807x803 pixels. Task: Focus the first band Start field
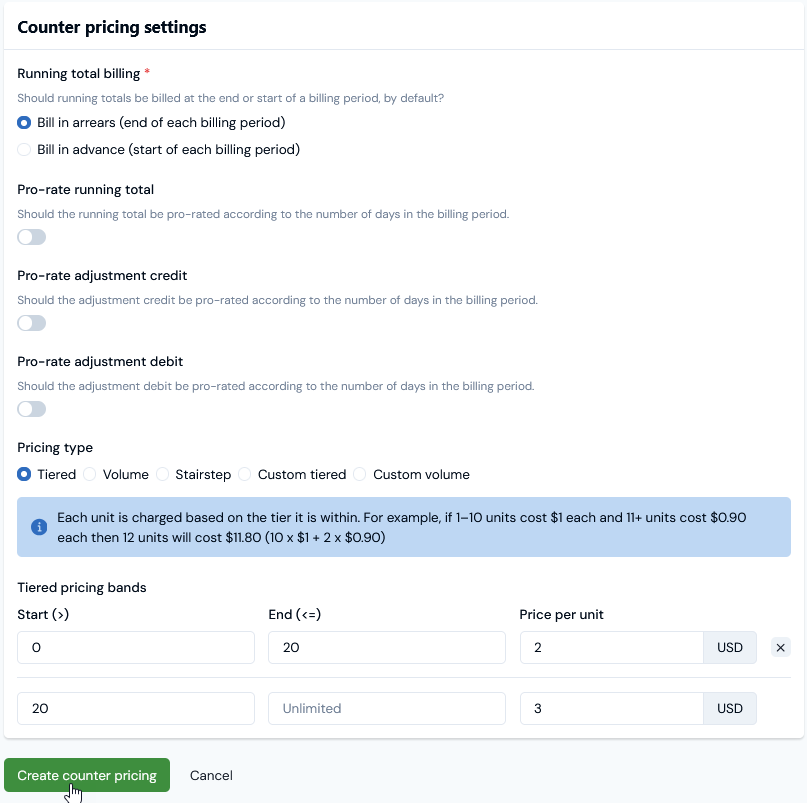pos(136,648)
